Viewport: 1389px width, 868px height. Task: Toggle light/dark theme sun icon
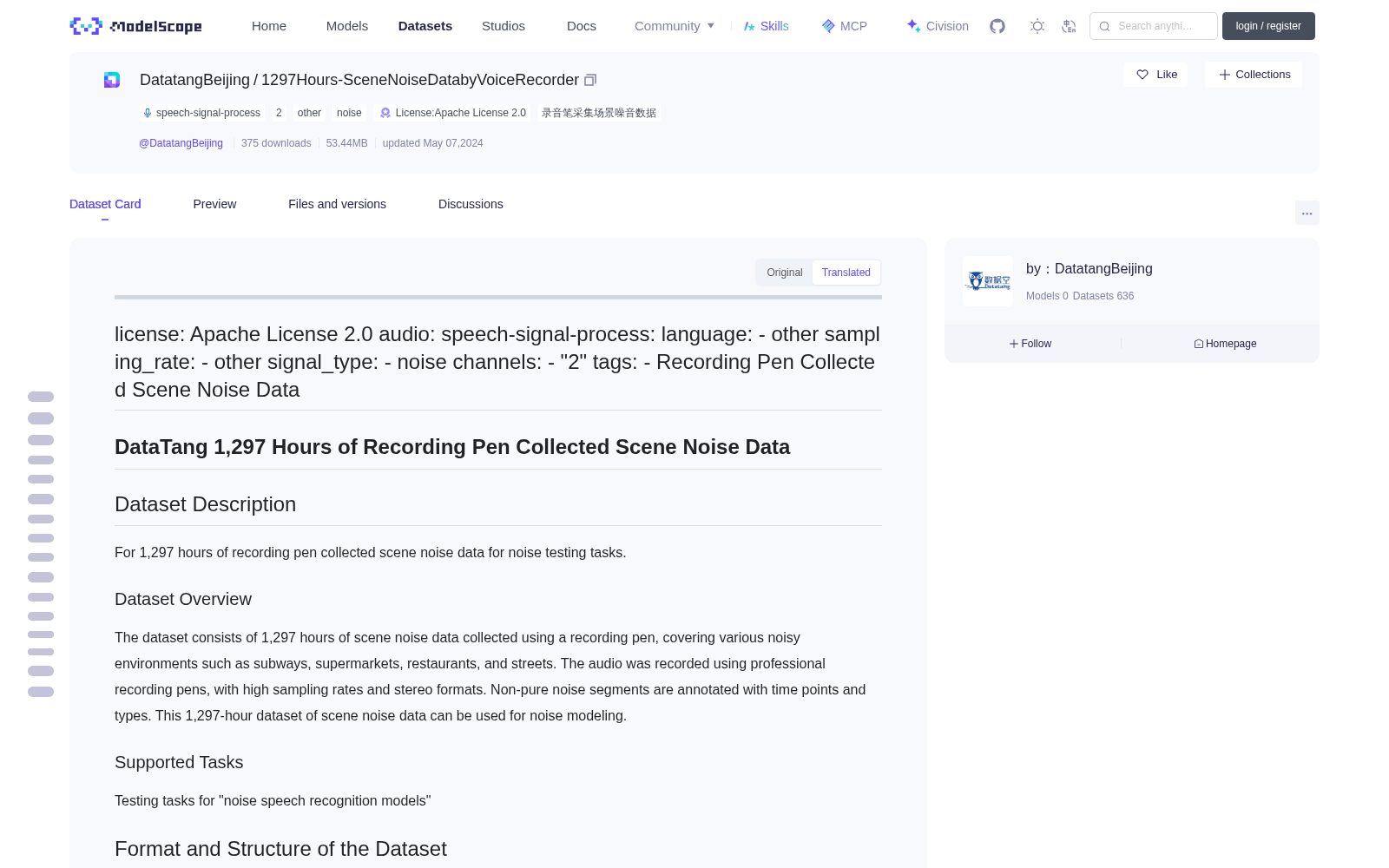coord(1037,26)
